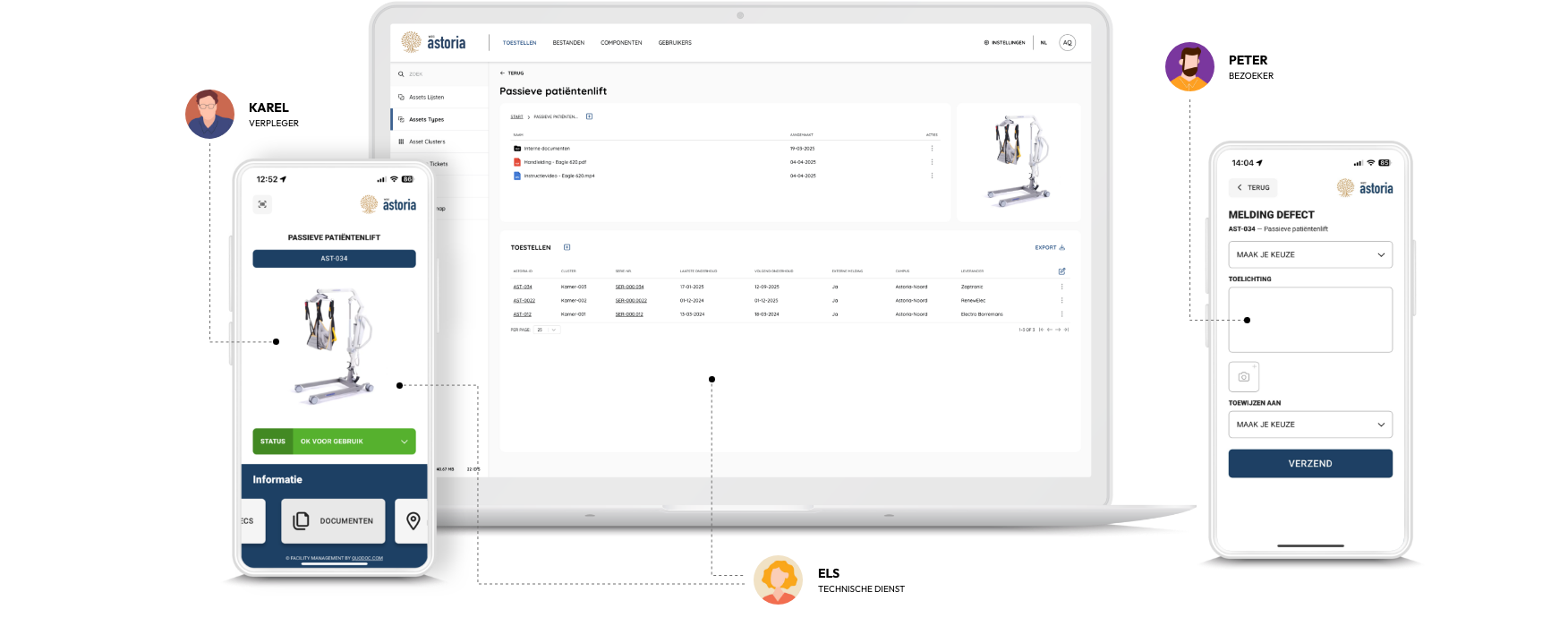
Task: Open the AQ user avatar menu
Action: coord(1067,42)
